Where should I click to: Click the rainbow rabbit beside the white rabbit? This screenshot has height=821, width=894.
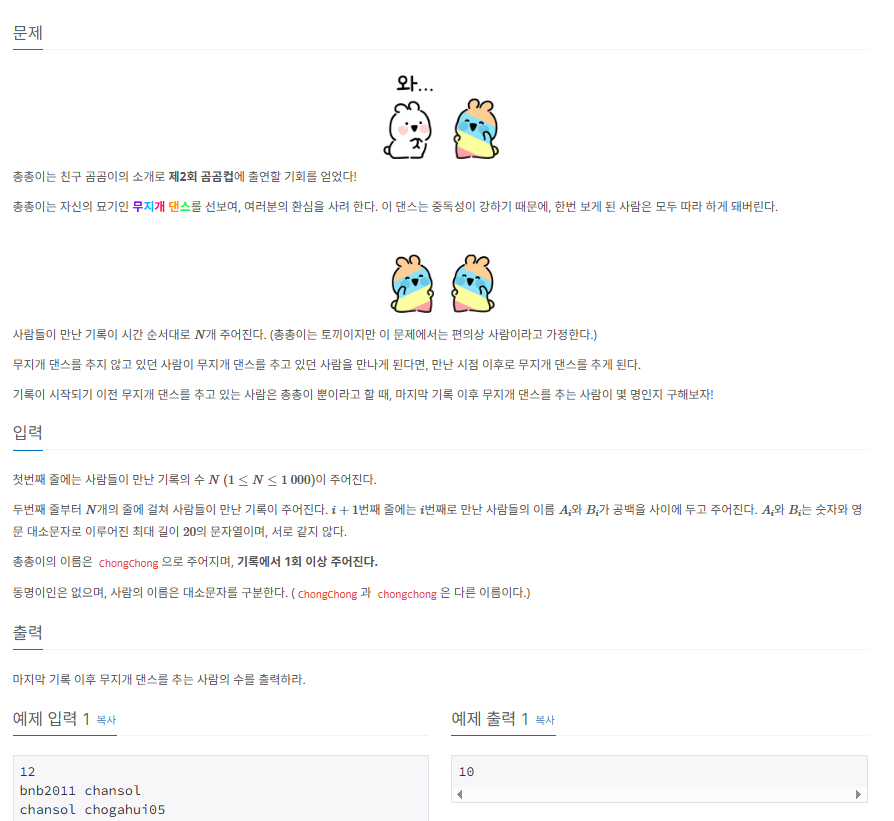pos(476,128)
